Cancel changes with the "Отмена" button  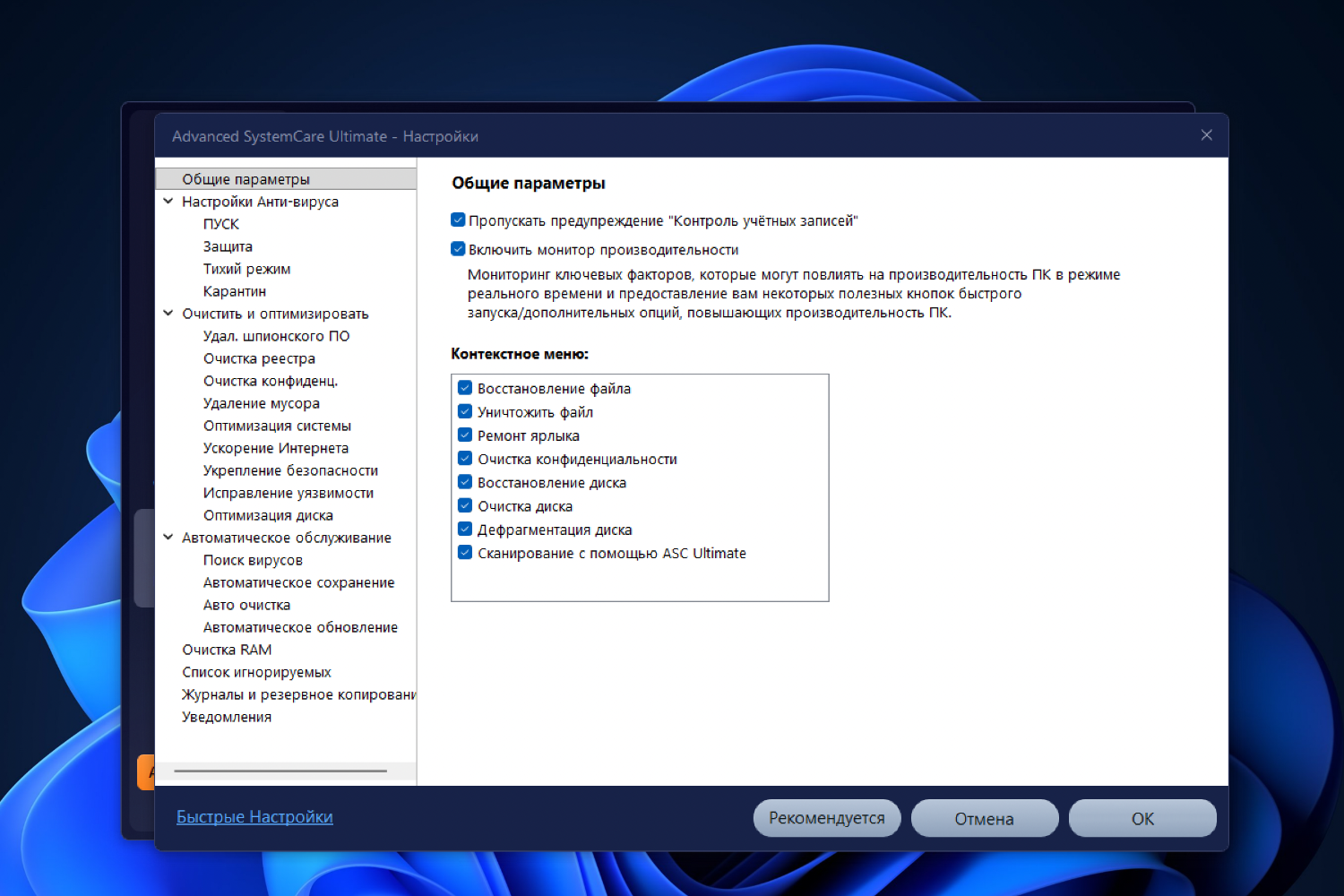coord(985,818)
